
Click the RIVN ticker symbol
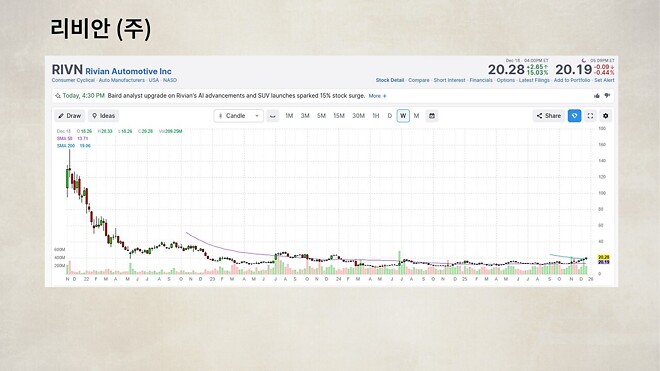click(x=67, y=69)
